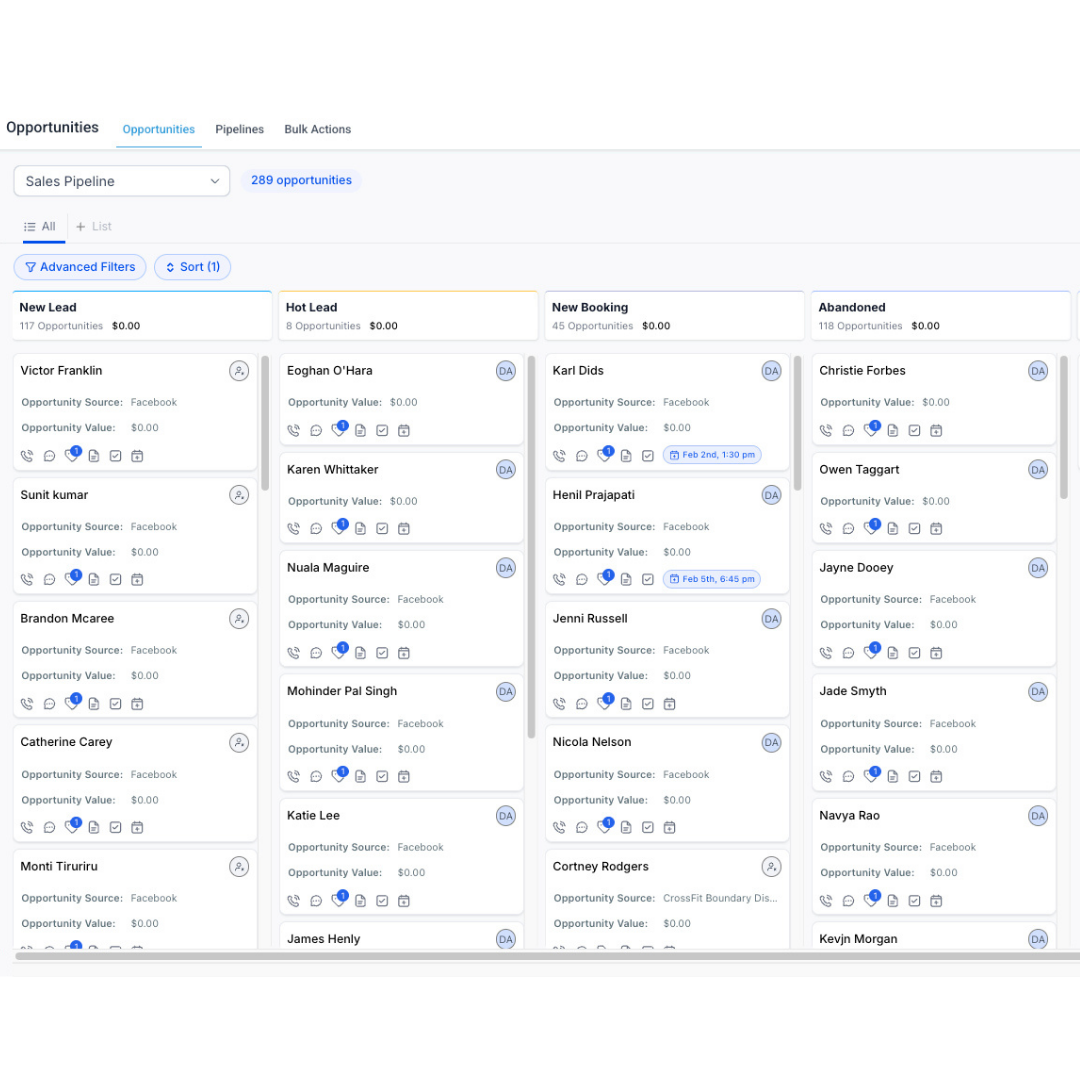The height and width of the screenshot is (1080, 1080).
Task: Click the New Booking column scrollbar
Action: point(798,423)
